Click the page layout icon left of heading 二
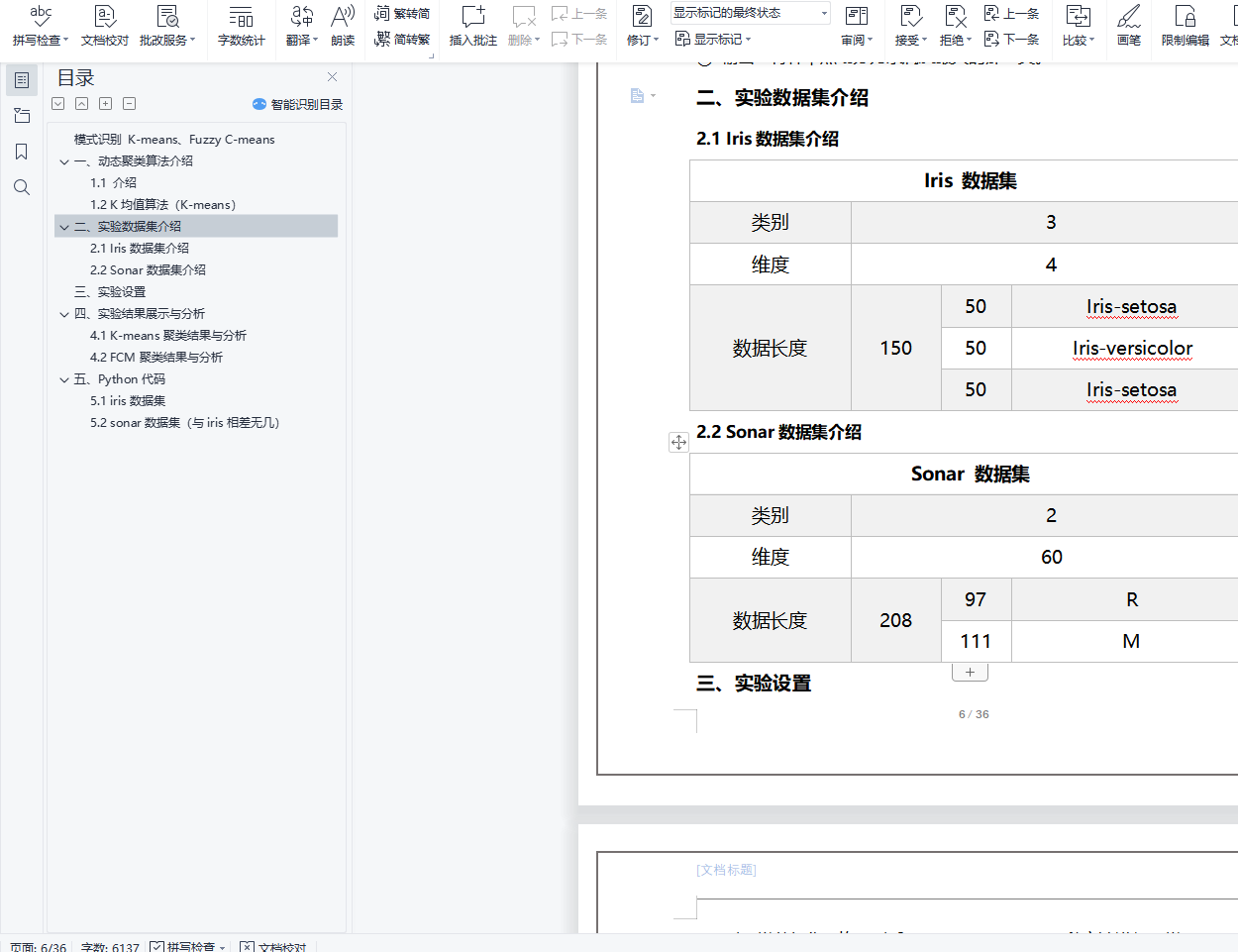1238x952 pixels. tap(638, 95)
